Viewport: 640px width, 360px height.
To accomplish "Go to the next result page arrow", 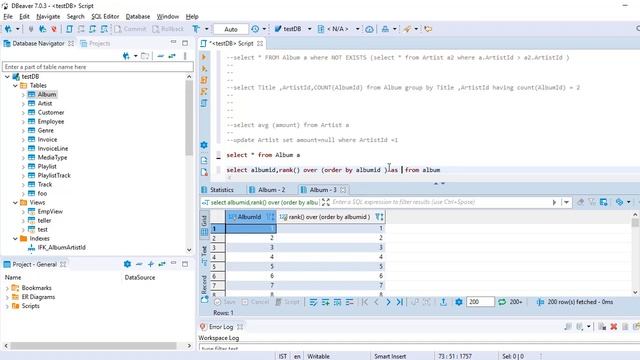I will 388,302.
